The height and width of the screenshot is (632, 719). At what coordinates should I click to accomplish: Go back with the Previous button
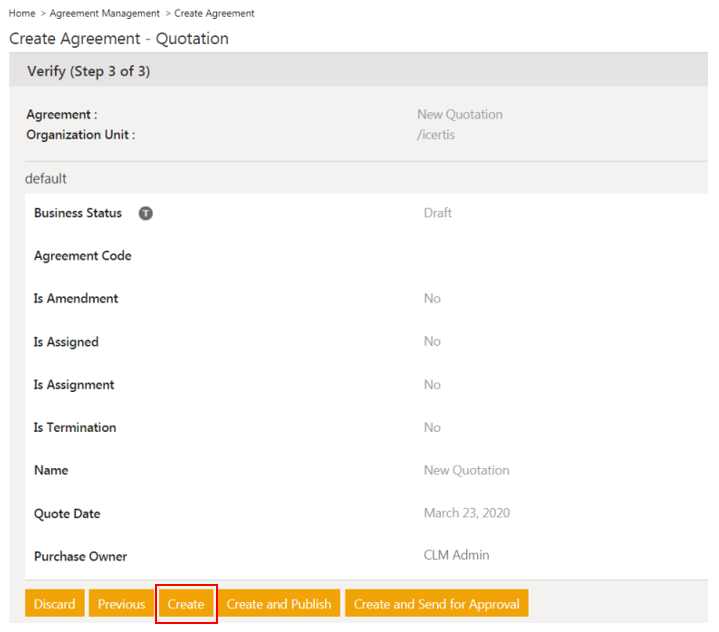click(121, 604)
